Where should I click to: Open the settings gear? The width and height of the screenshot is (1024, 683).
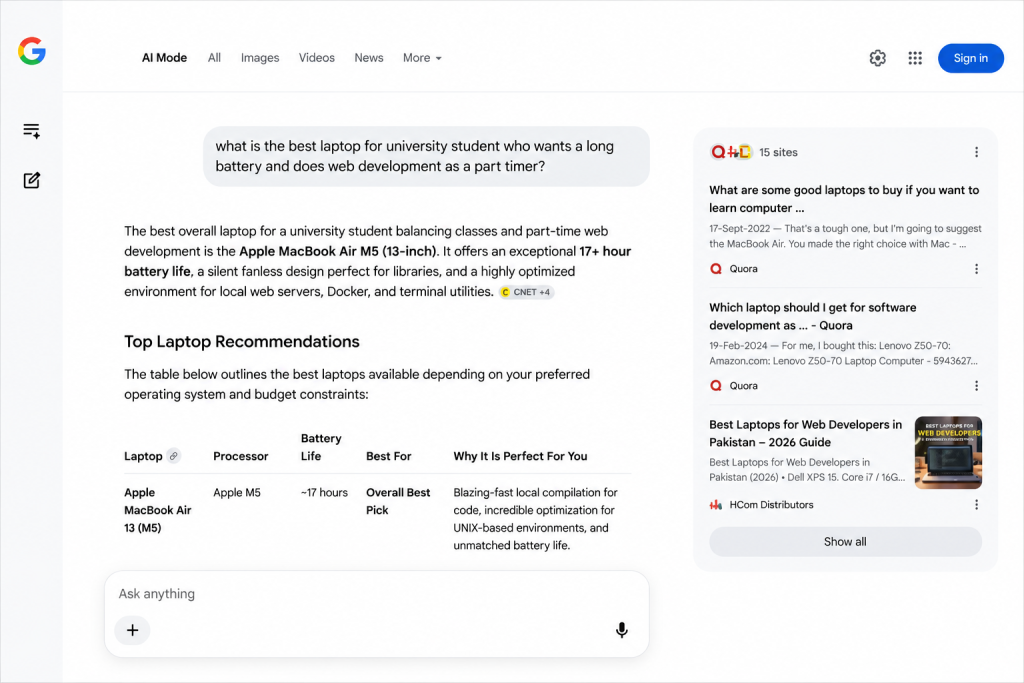click(x=878, y=58)
